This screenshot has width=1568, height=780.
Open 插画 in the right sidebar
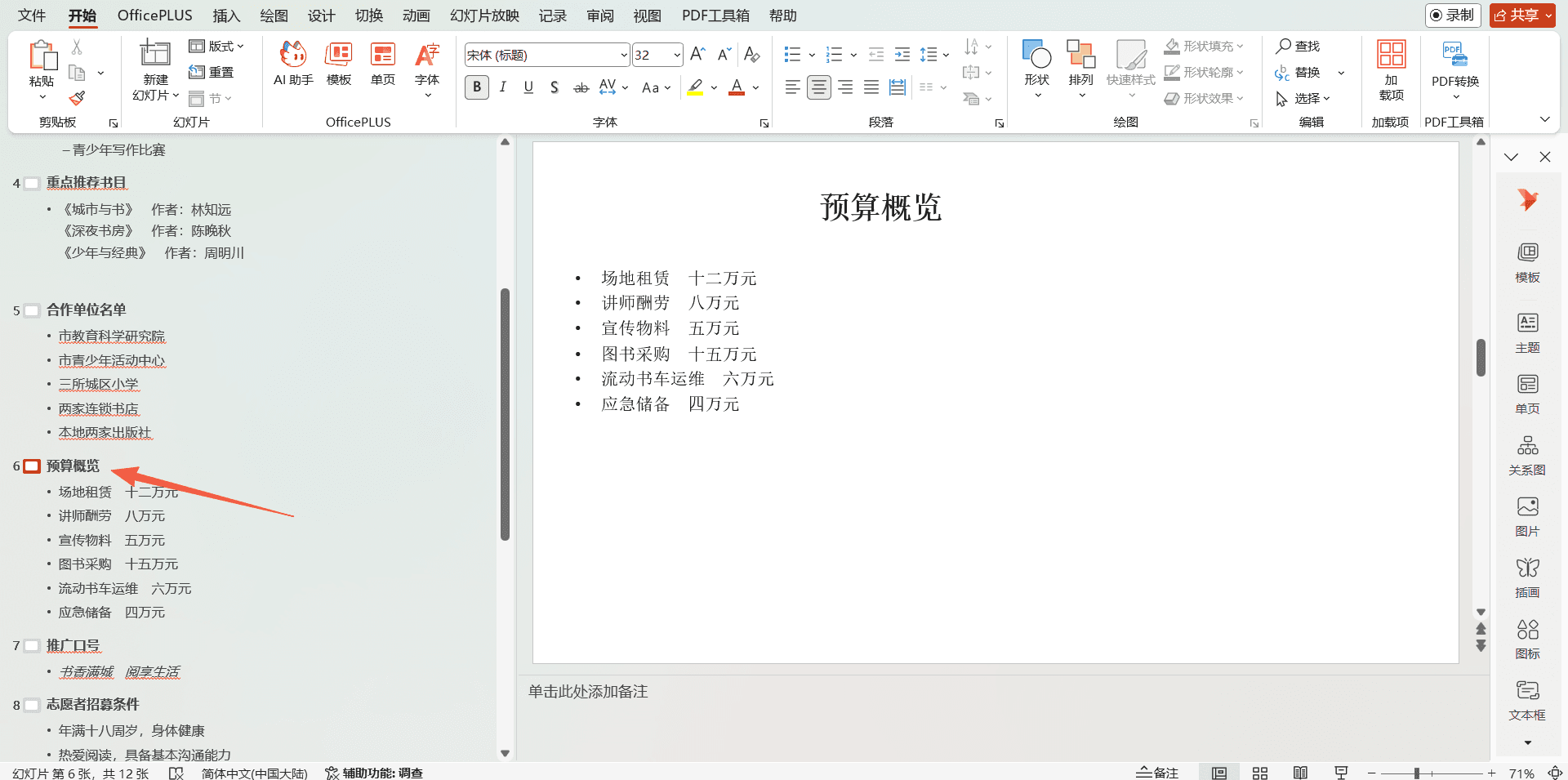tap(1527, 577)
